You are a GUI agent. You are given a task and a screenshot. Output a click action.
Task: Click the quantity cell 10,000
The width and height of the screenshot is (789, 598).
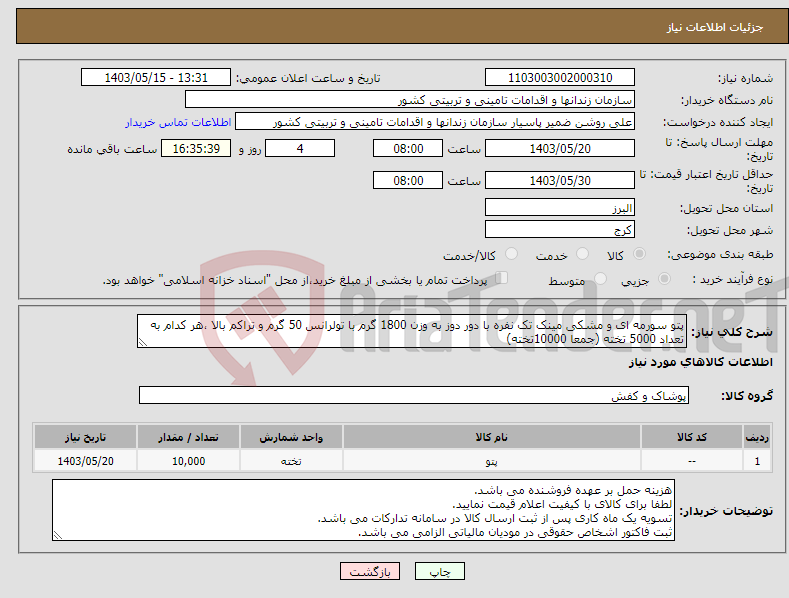point(188,461)
